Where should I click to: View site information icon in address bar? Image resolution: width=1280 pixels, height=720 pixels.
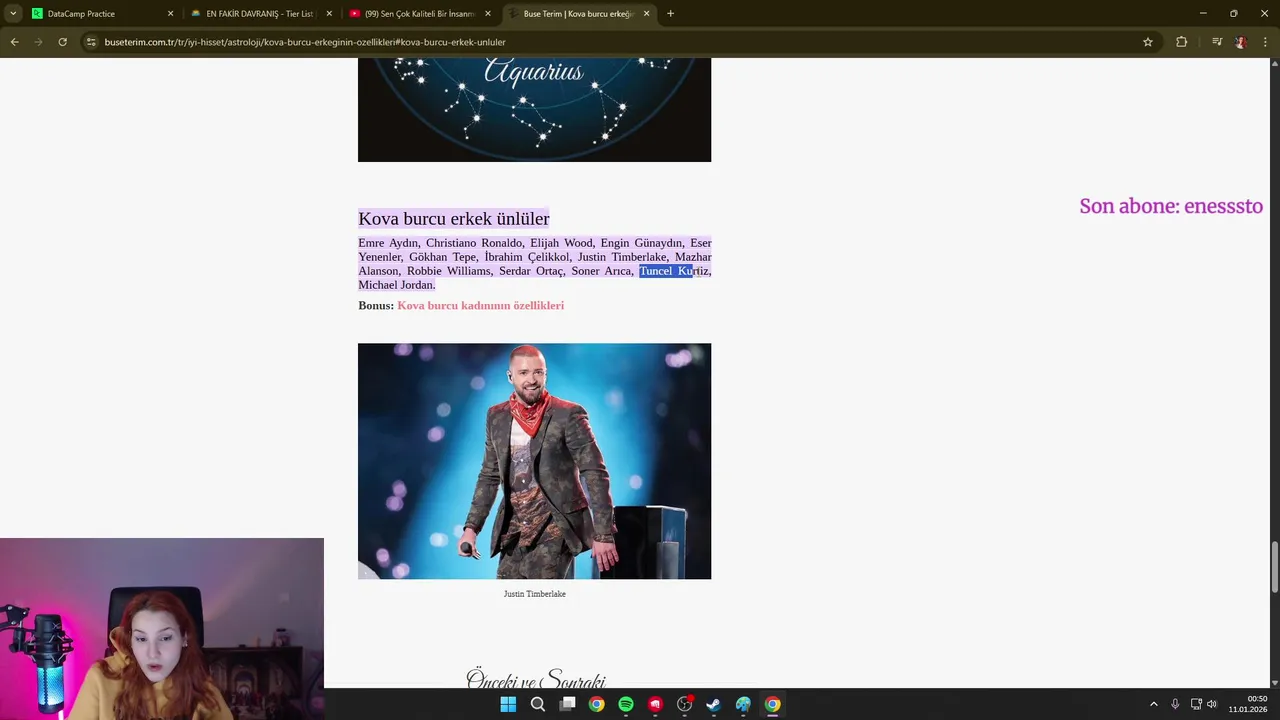91,42
